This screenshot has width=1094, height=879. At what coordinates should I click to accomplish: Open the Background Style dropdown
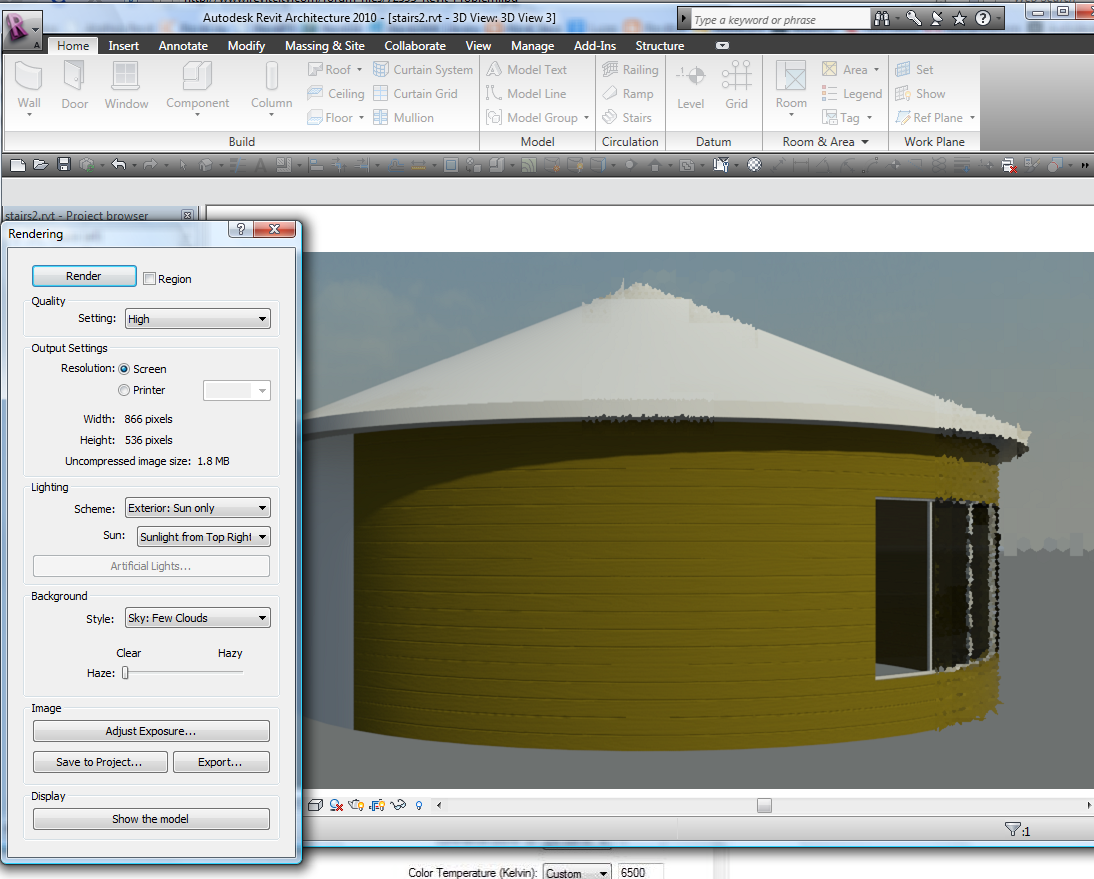pos(198,618)
